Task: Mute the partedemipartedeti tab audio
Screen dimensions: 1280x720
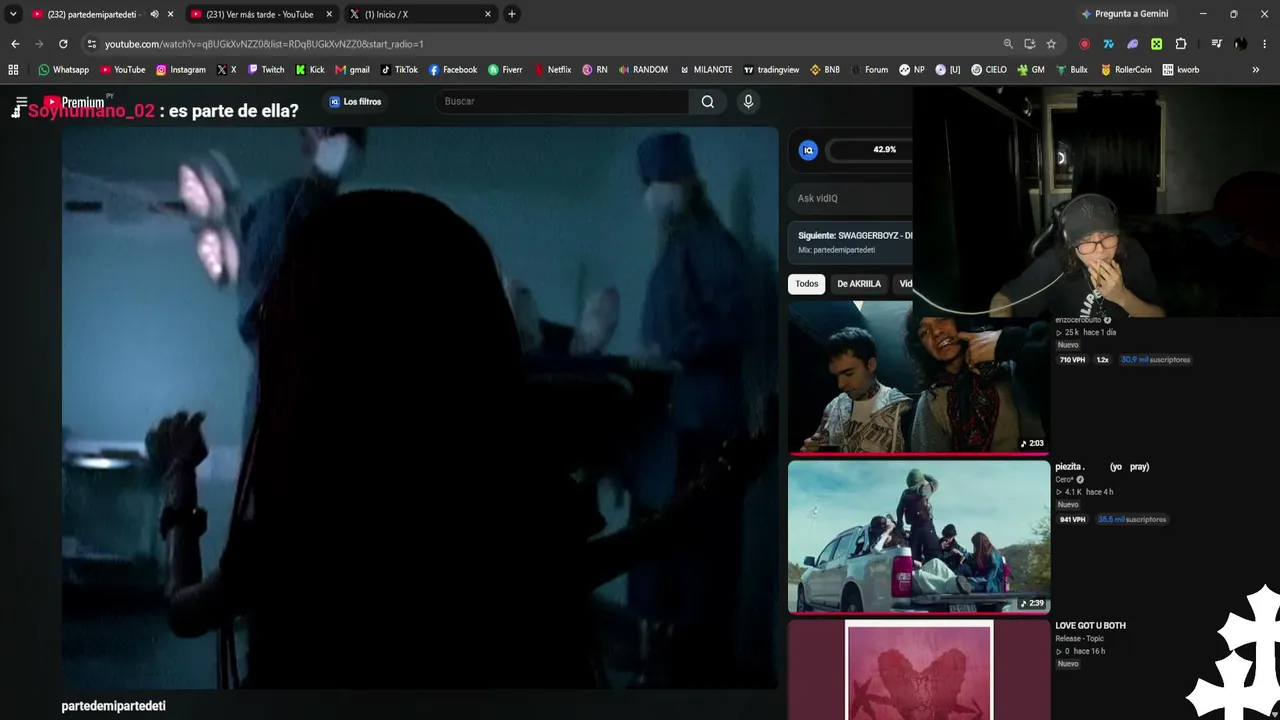Action: pyautogui.click(x=154, y=14)
